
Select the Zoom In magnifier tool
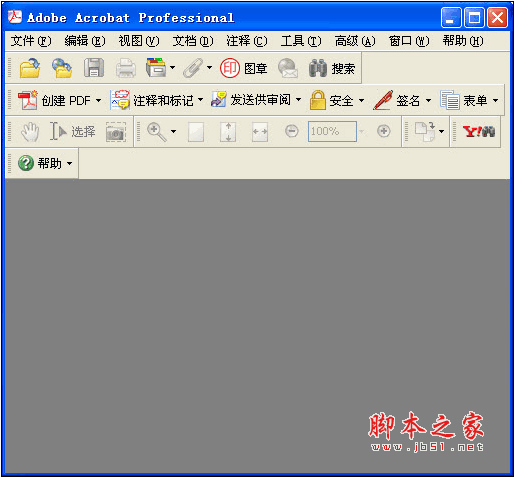157,132
